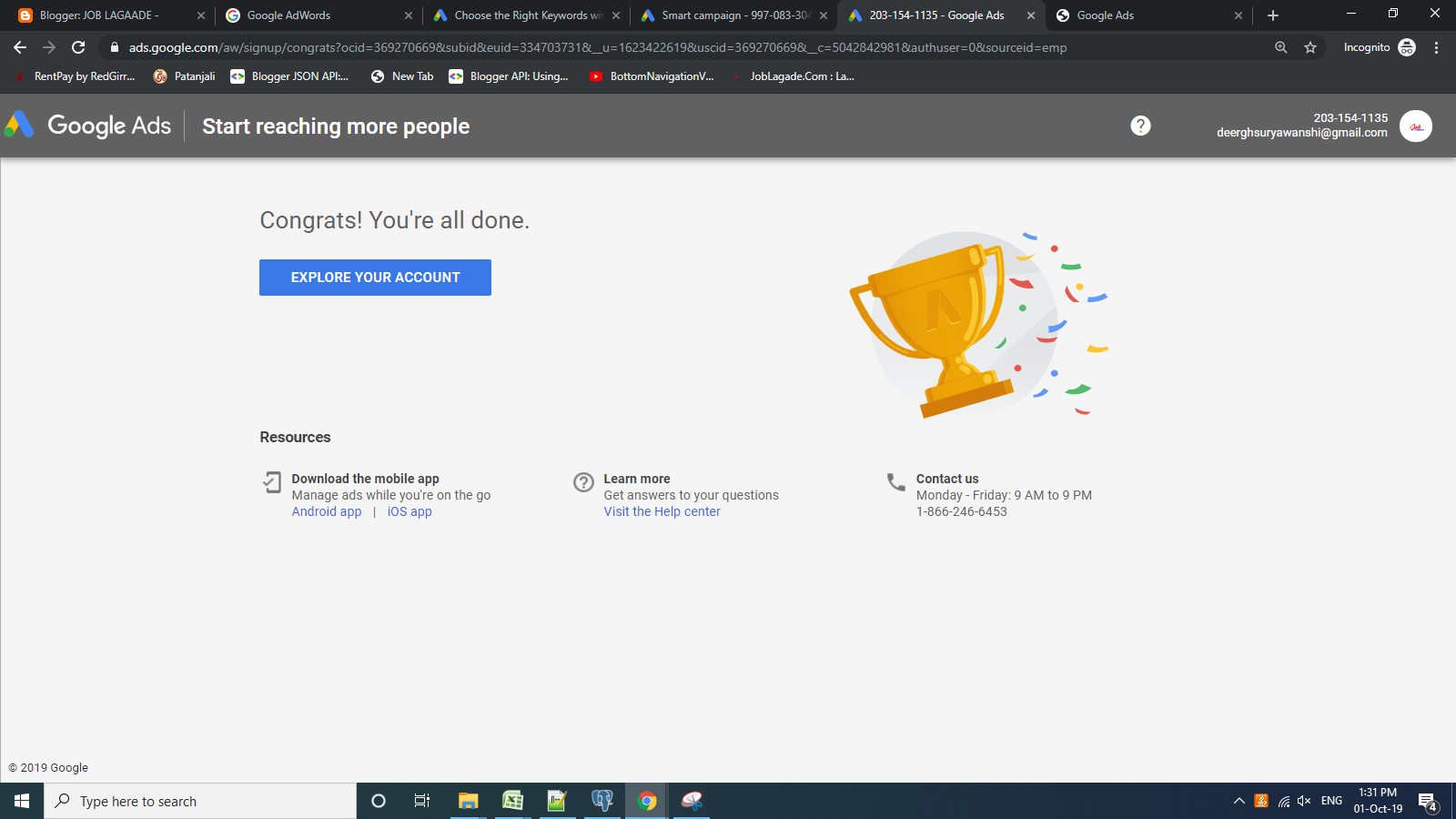The image size is (1456, 819).
Task: Open the iOS app link
Action: pyautogui.click(x=409, y=511)
